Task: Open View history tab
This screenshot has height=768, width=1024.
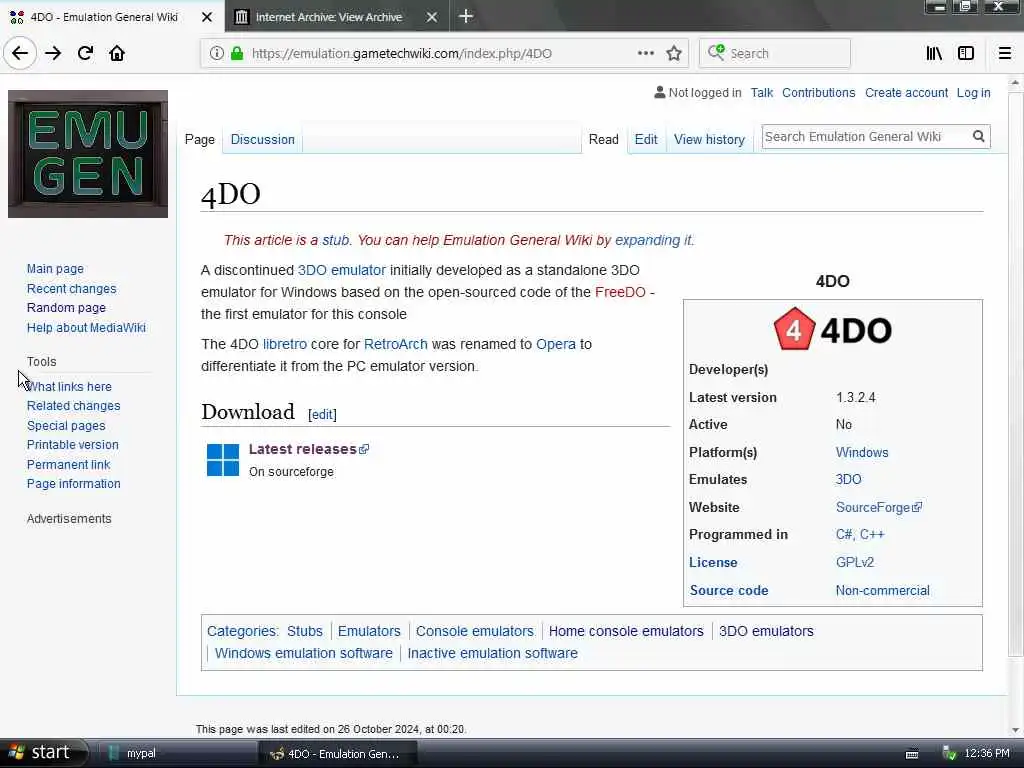Action: click(709, 139)
